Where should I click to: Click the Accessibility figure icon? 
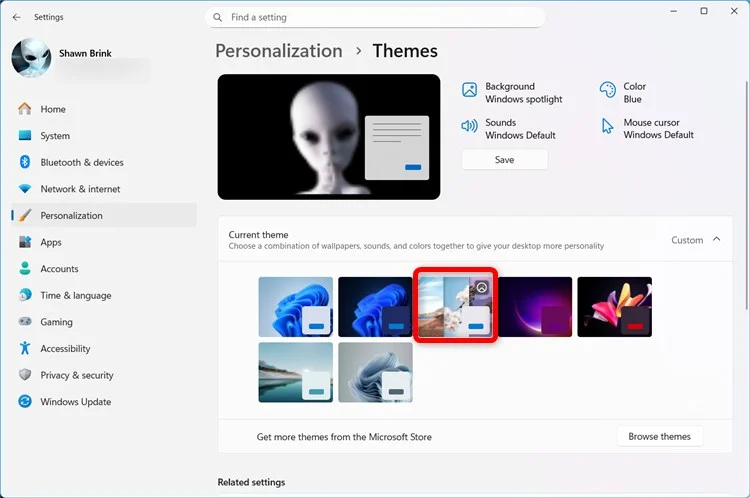click(25, 348)
